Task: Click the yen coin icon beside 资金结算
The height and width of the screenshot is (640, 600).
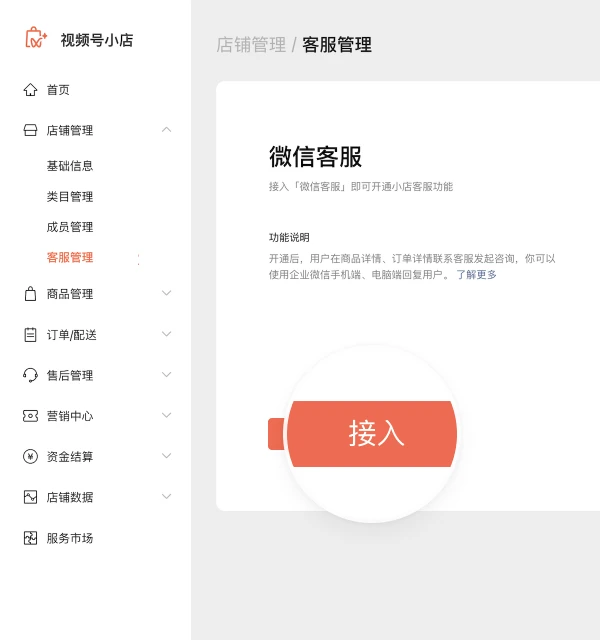Action: click(30, 456)
